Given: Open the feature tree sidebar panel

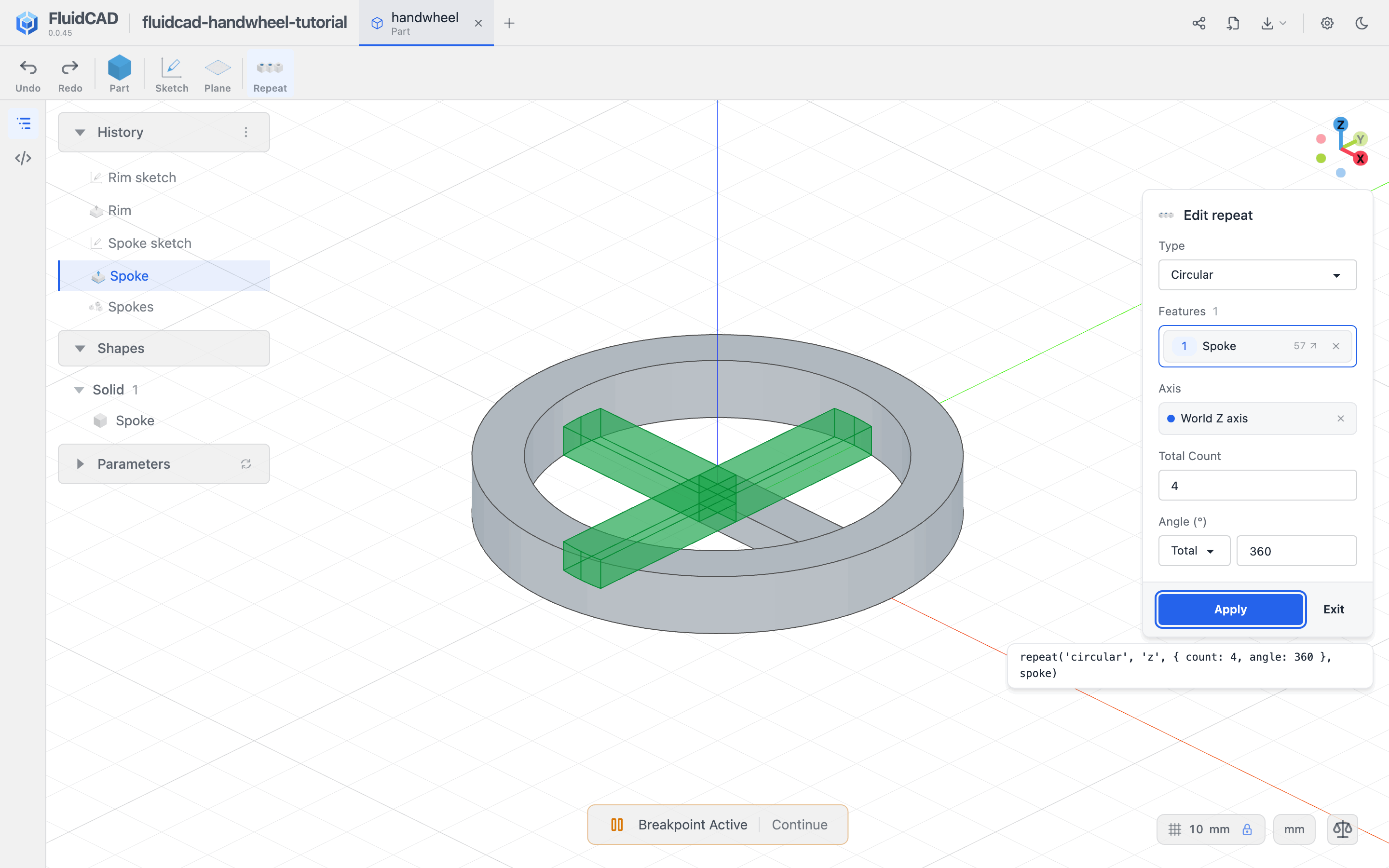Looking at the screenshot, I should 24,123.
